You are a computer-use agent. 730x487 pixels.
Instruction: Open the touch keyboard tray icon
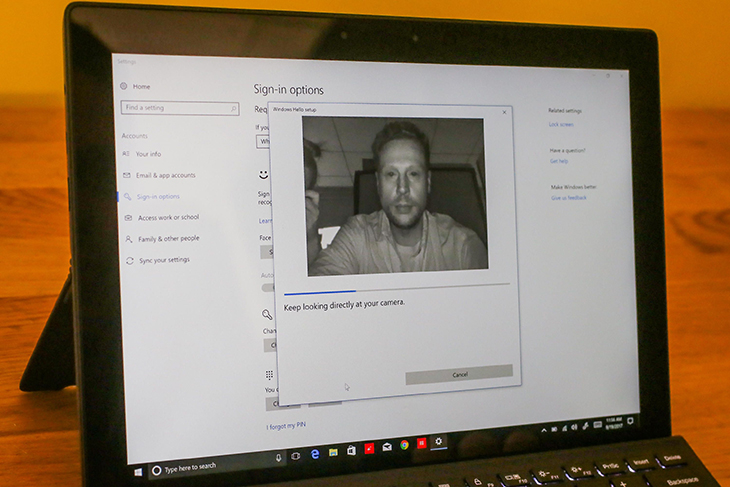click(598, 424)
